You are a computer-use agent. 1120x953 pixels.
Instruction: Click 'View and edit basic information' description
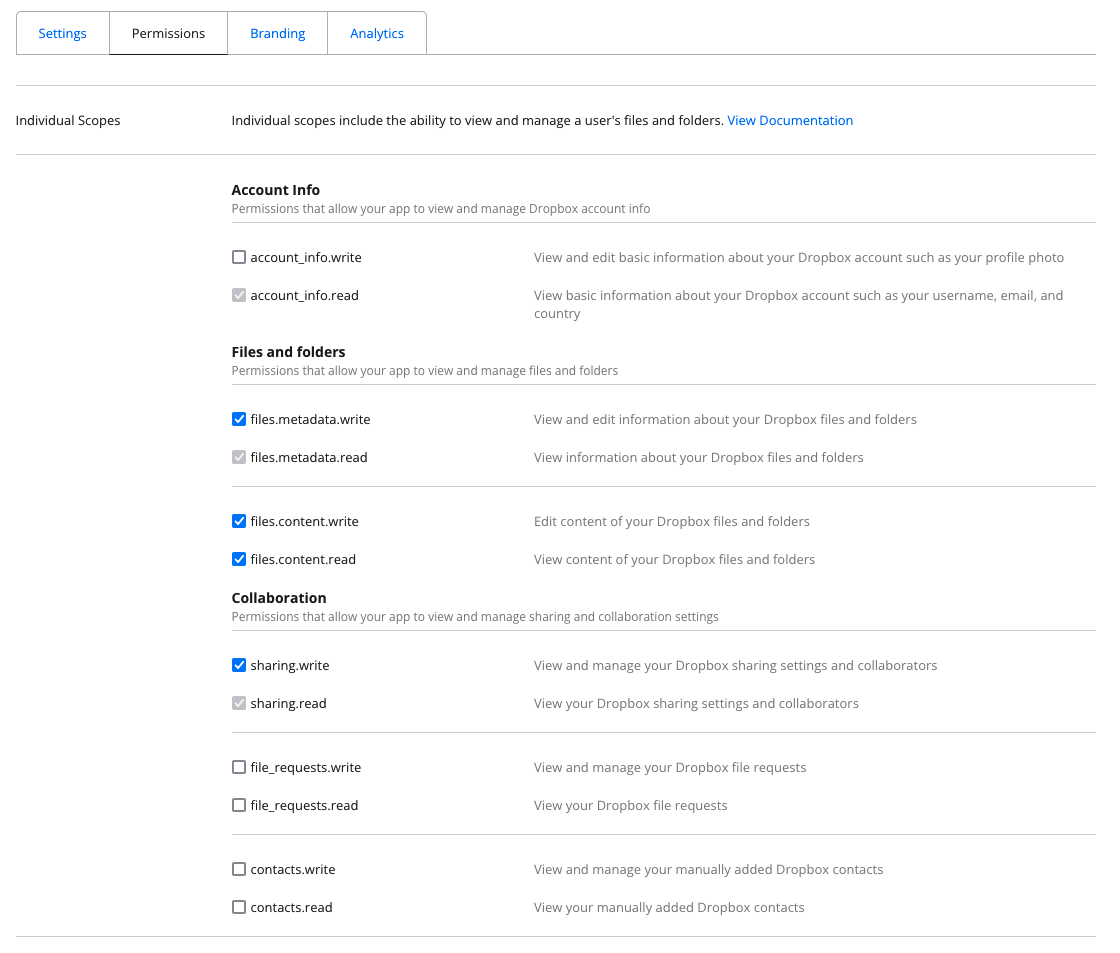799,258
